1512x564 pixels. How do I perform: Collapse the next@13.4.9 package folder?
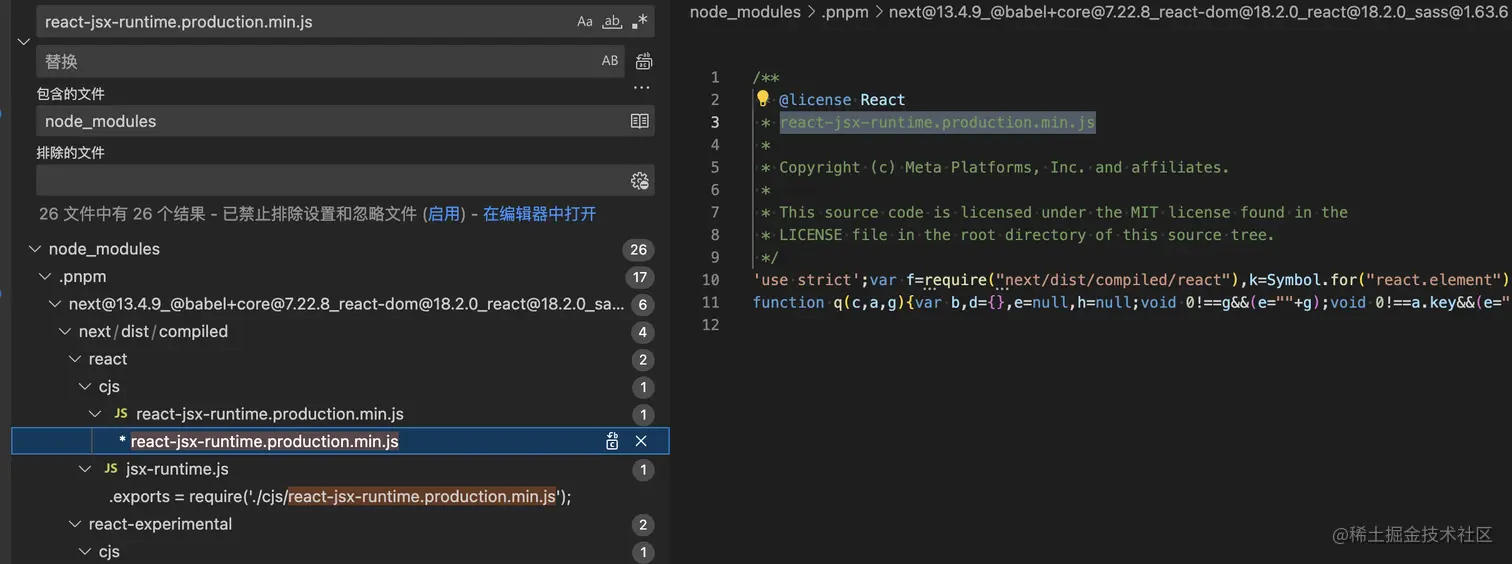point(55,304)
